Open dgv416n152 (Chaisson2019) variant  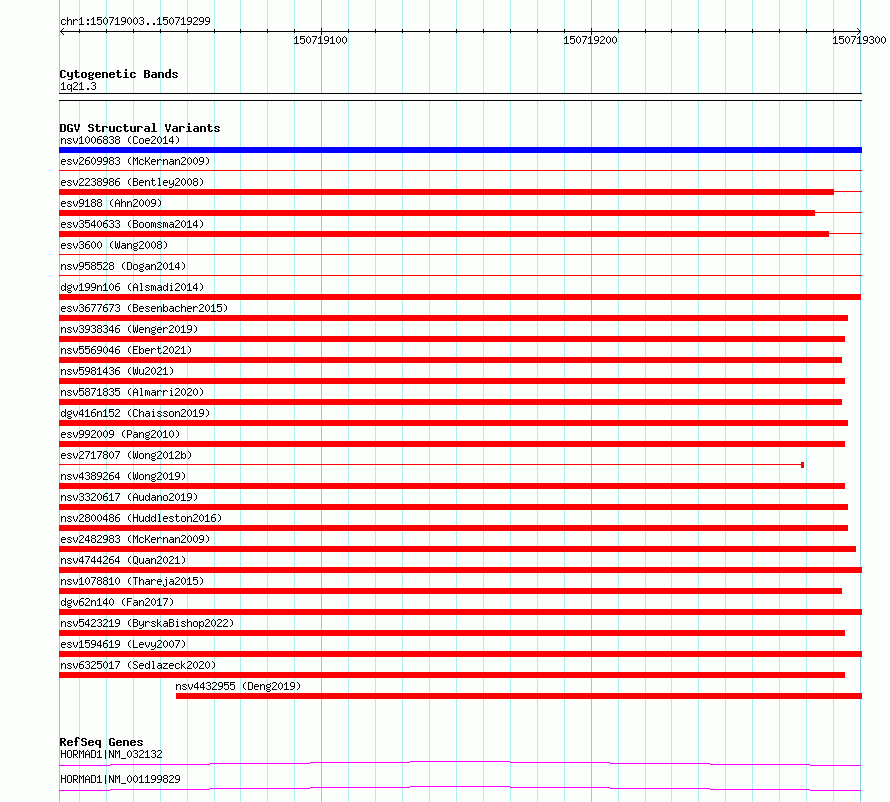[135, 413]
